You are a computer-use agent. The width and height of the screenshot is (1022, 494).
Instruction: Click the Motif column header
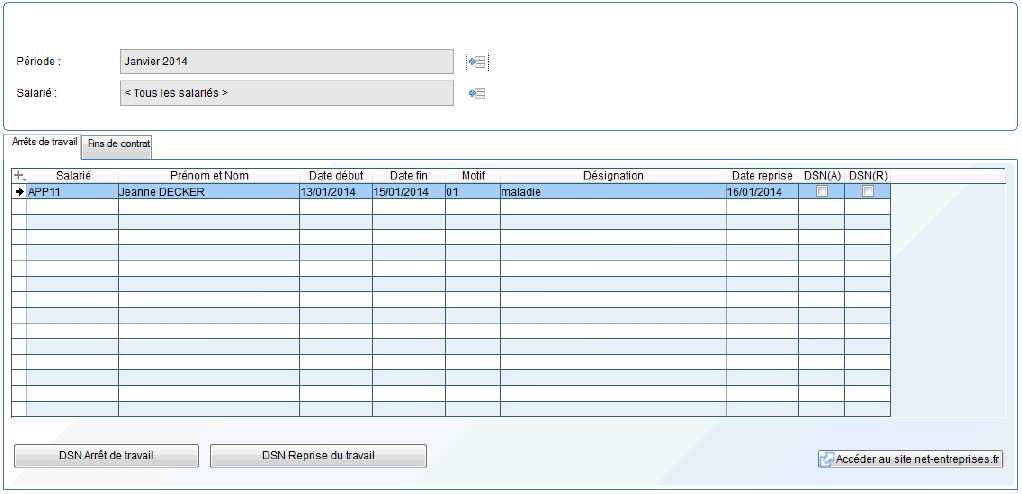(473, 176)
